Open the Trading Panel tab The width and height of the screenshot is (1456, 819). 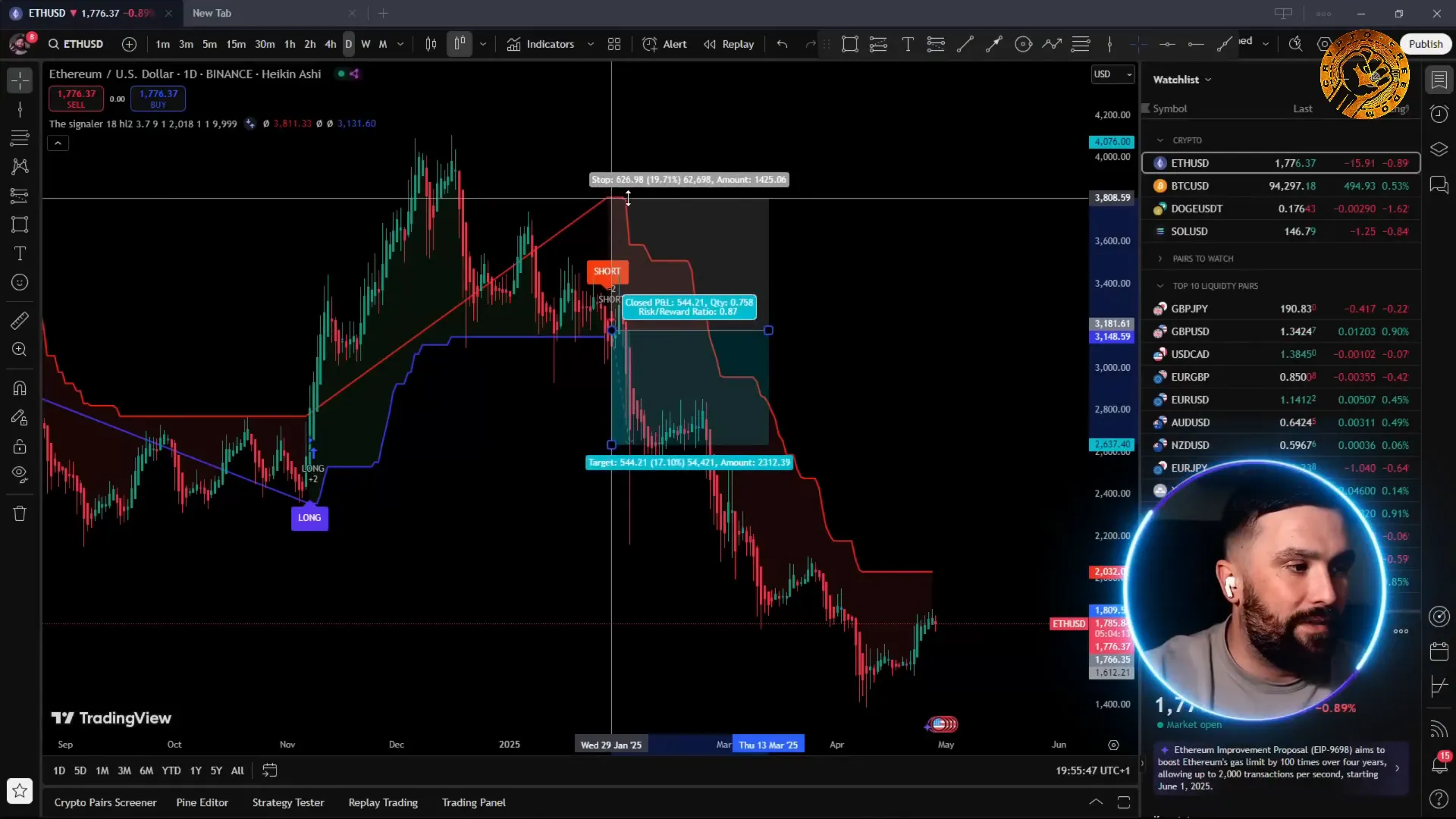474,802
